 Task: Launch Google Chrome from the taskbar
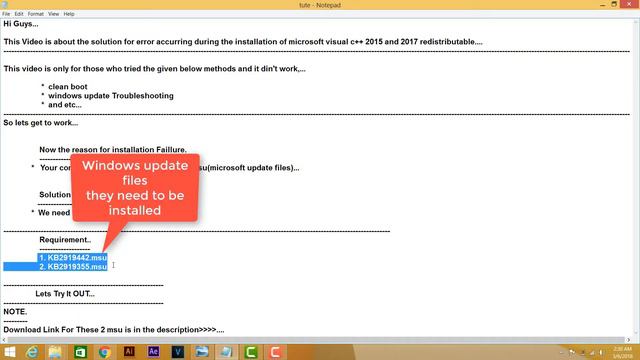(x=104, y=352)
